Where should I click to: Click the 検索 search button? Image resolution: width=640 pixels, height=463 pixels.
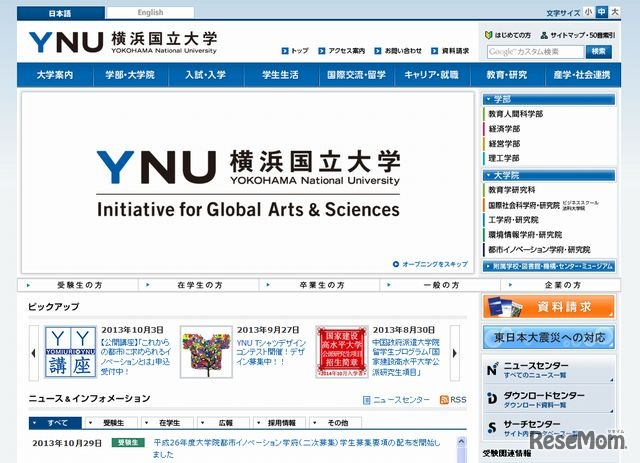599,51
